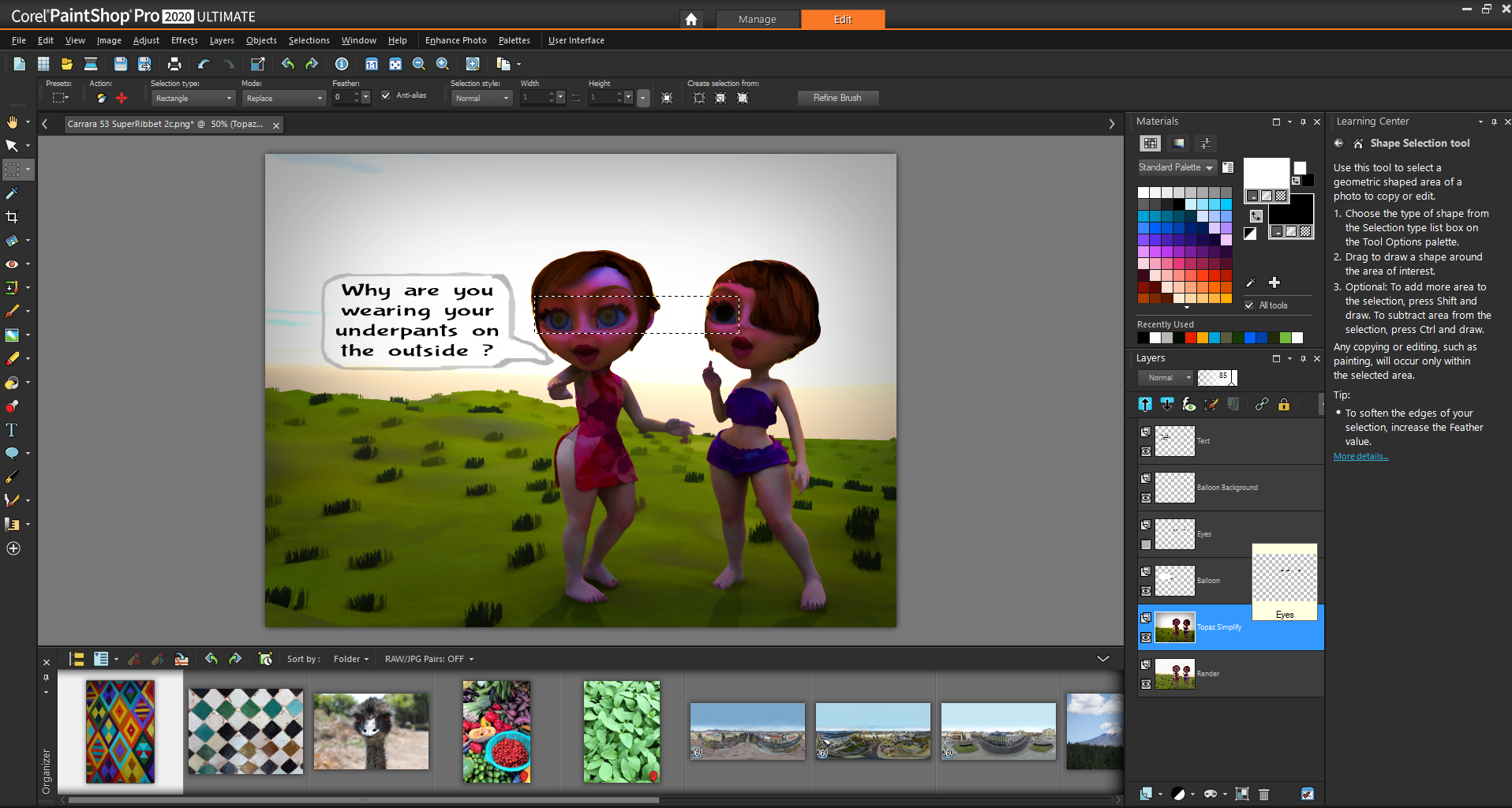Click the Save icon in the toolbar
Viewport: 1512px width, 808px height.
click(x=120, y=64)
